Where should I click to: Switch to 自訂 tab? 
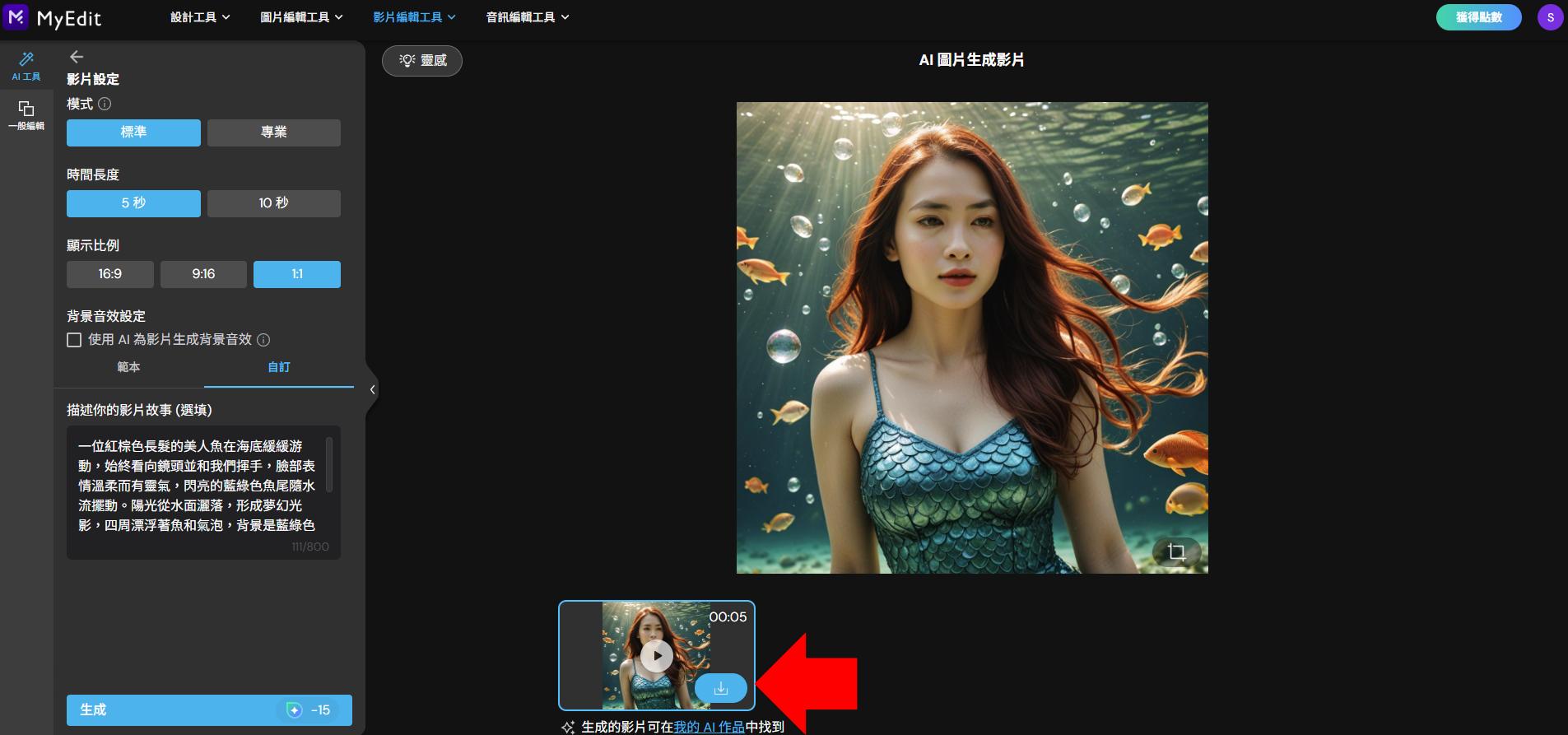tap(279, 367)
